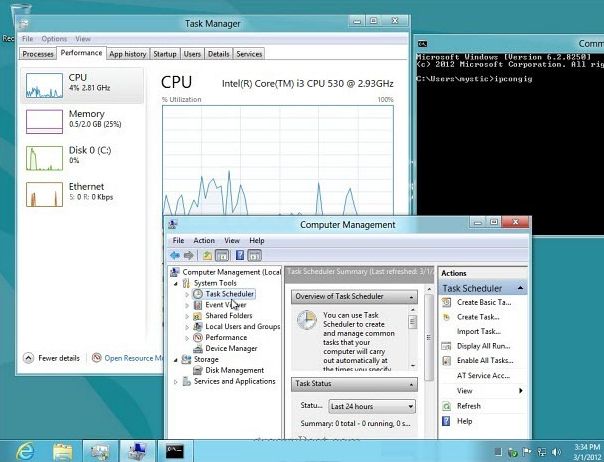
Task: Switch to Computer Management via taskbar icon
Action: pyautogui.click(x=137, y=451)
